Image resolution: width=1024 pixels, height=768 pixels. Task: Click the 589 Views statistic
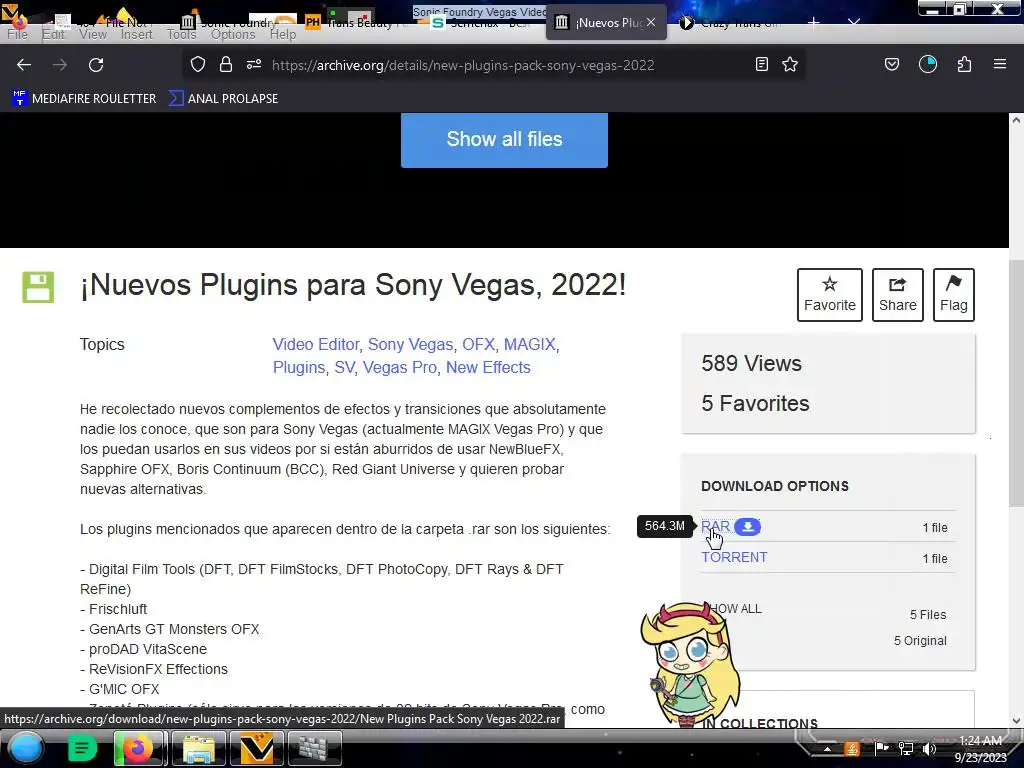[751, 363]
